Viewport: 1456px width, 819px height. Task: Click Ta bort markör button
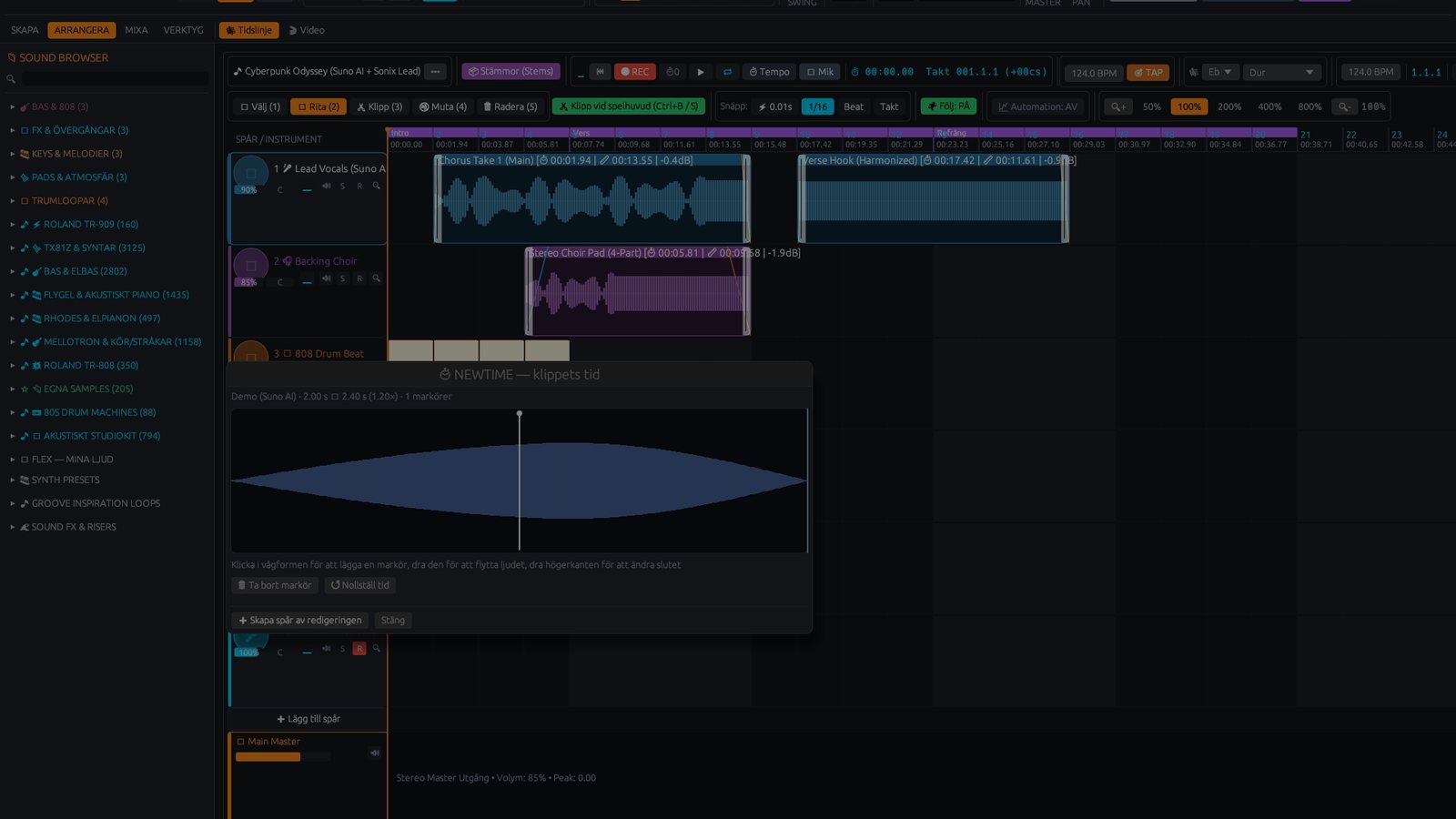pyautogui.click(x=275, y=585)
